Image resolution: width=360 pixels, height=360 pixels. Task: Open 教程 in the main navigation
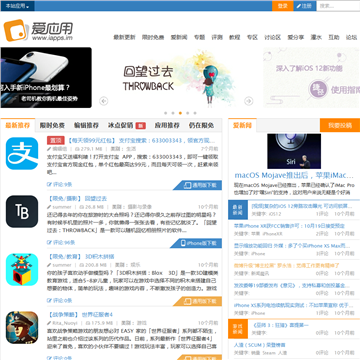235,37
